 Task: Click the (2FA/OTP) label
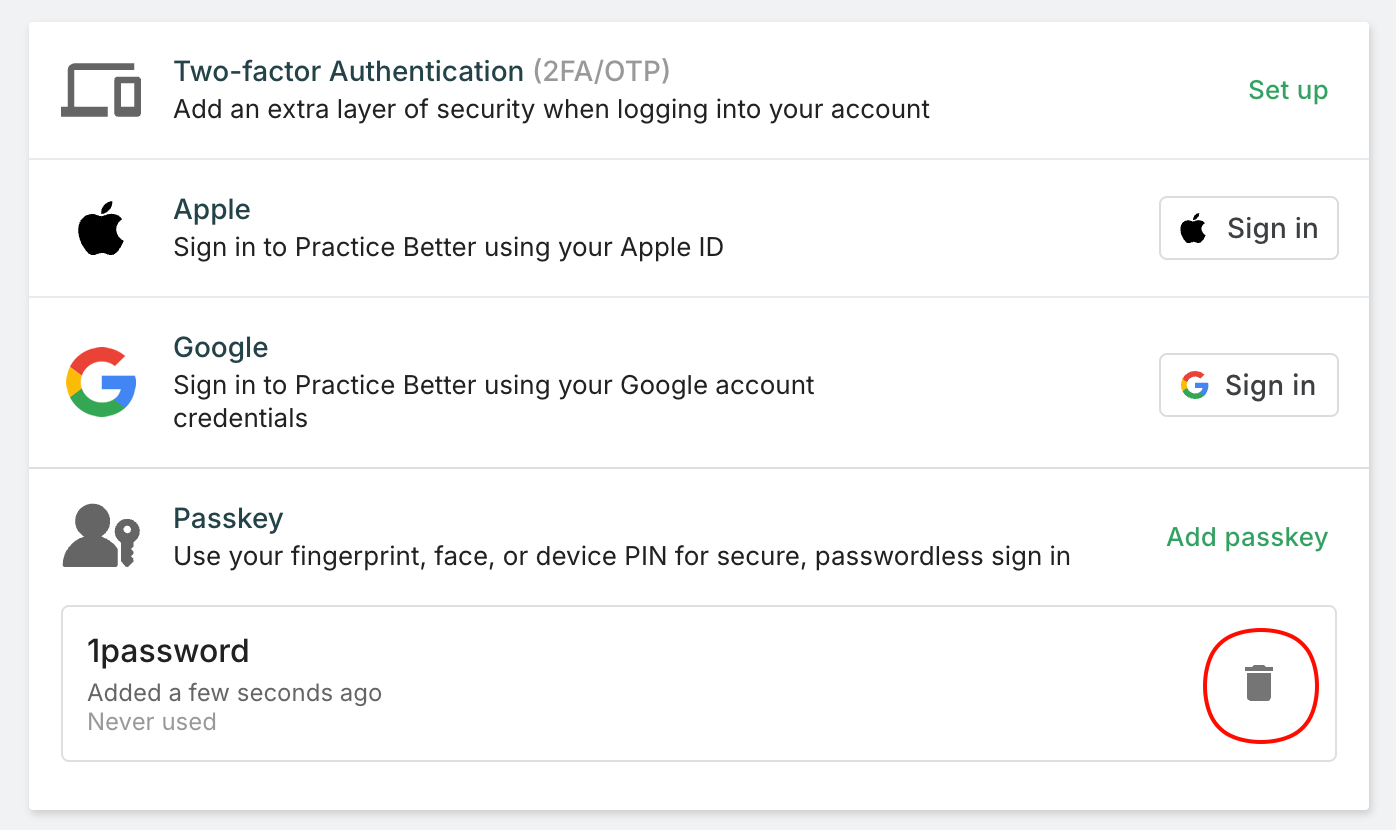pyautogui.click(x=601, y=72)
